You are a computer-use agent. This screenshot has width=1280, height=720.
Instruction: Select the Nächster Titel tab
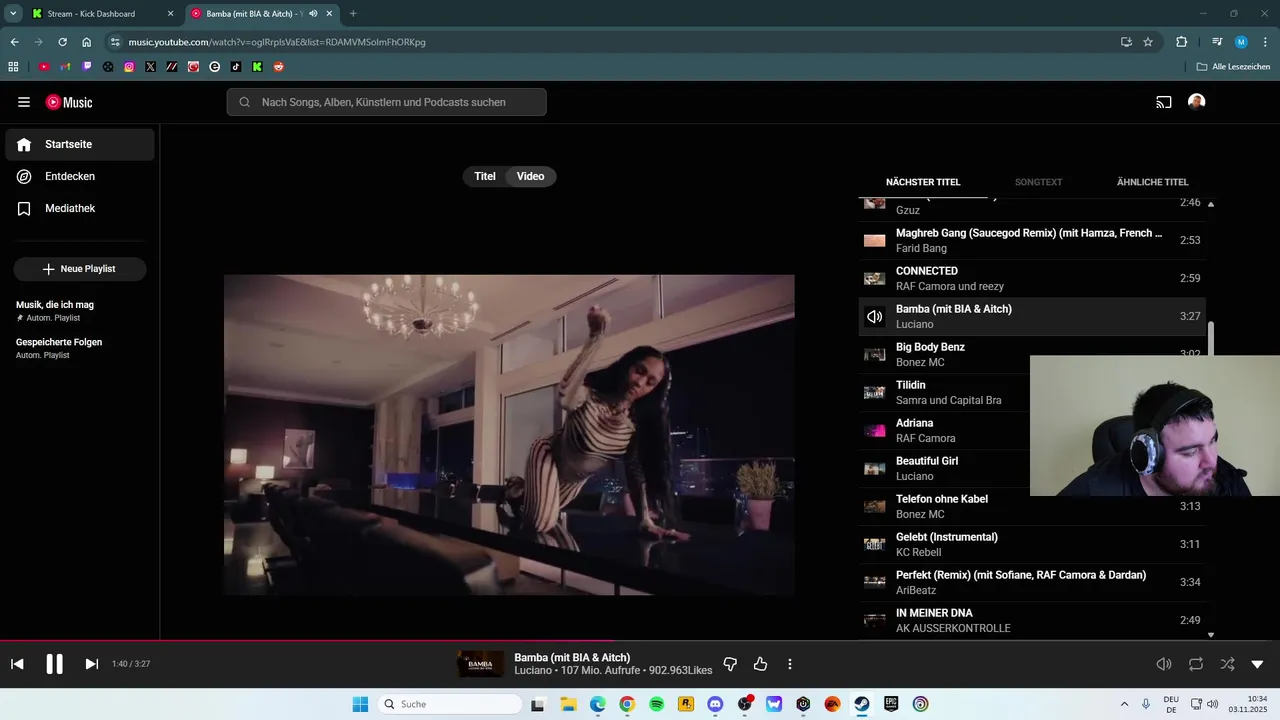point(923,182)
